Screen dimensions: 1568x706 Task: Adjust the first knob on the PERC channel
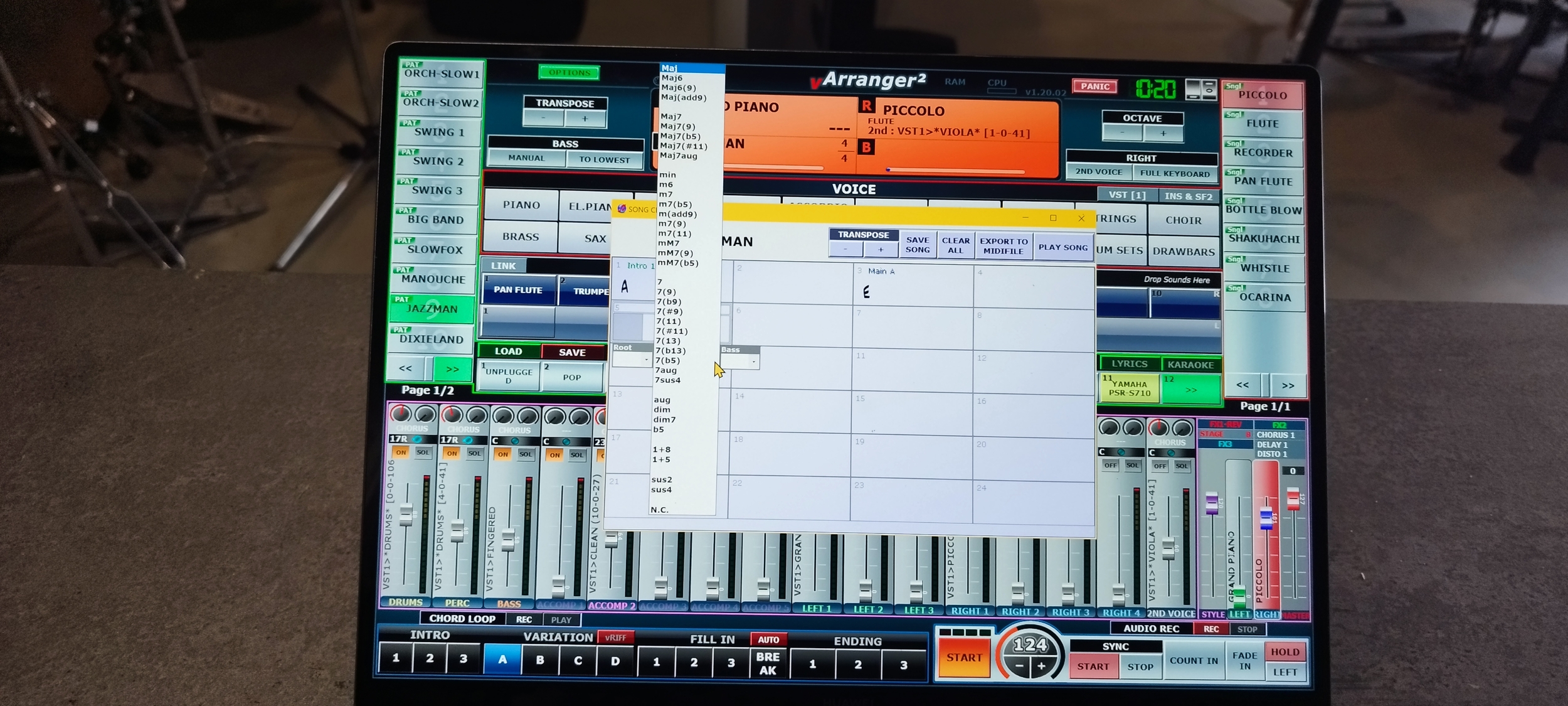[452, 414]
